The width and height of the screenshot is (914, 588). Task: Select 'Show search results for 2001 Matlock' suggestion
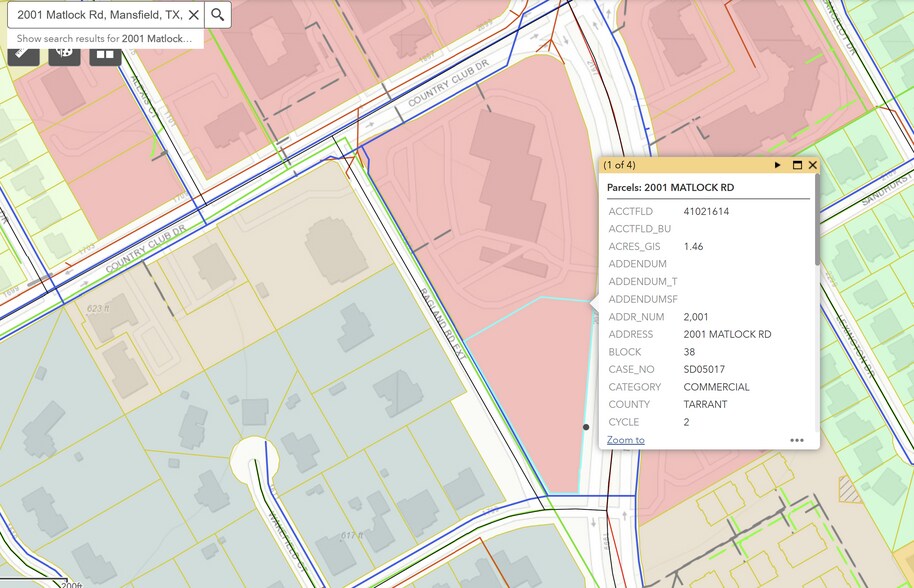pos(104,39)
